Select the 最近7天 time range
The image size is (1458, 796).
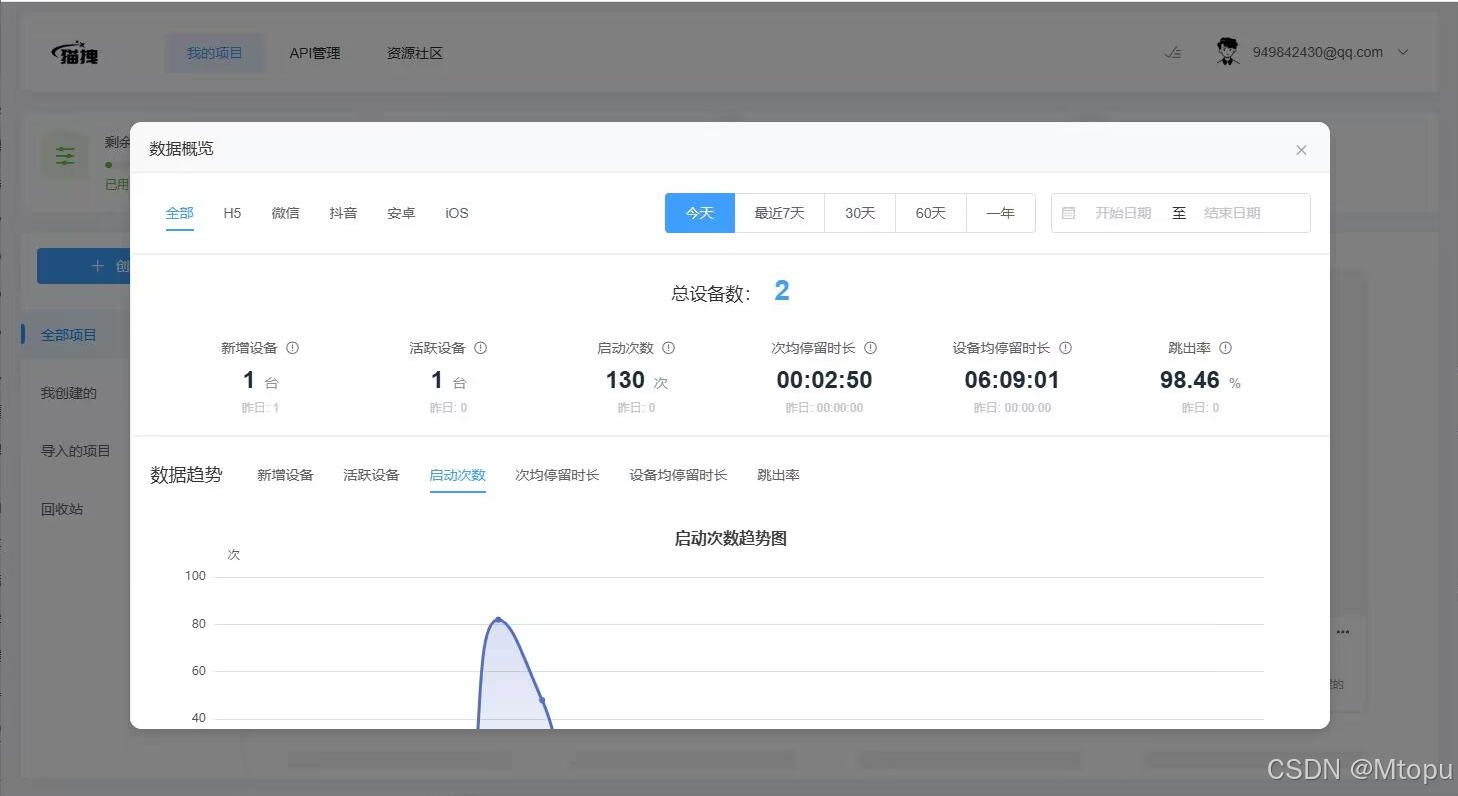pos(779,212)
